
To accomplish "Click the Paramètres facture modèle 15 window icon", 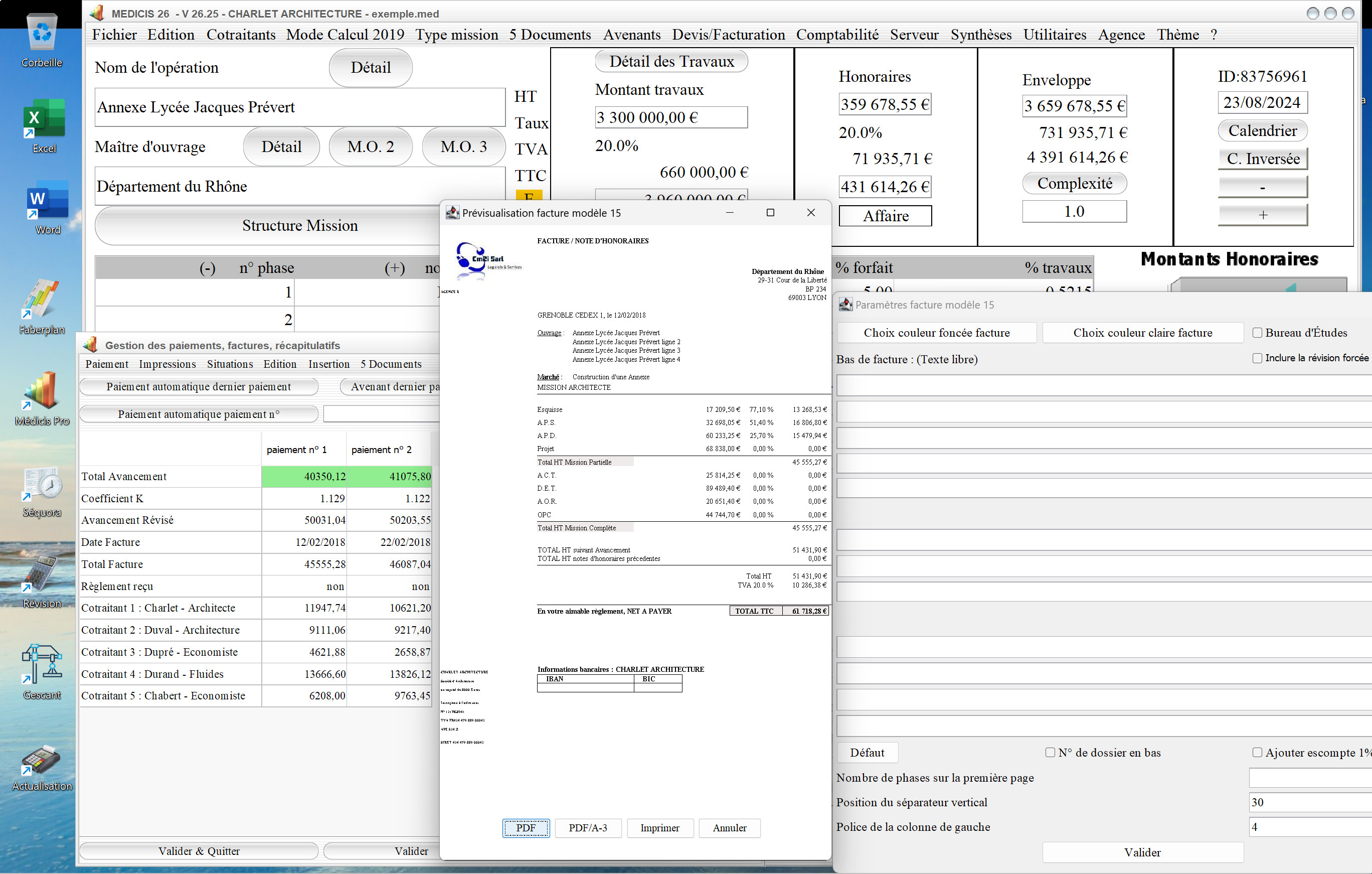I will (x=845, y=305).
